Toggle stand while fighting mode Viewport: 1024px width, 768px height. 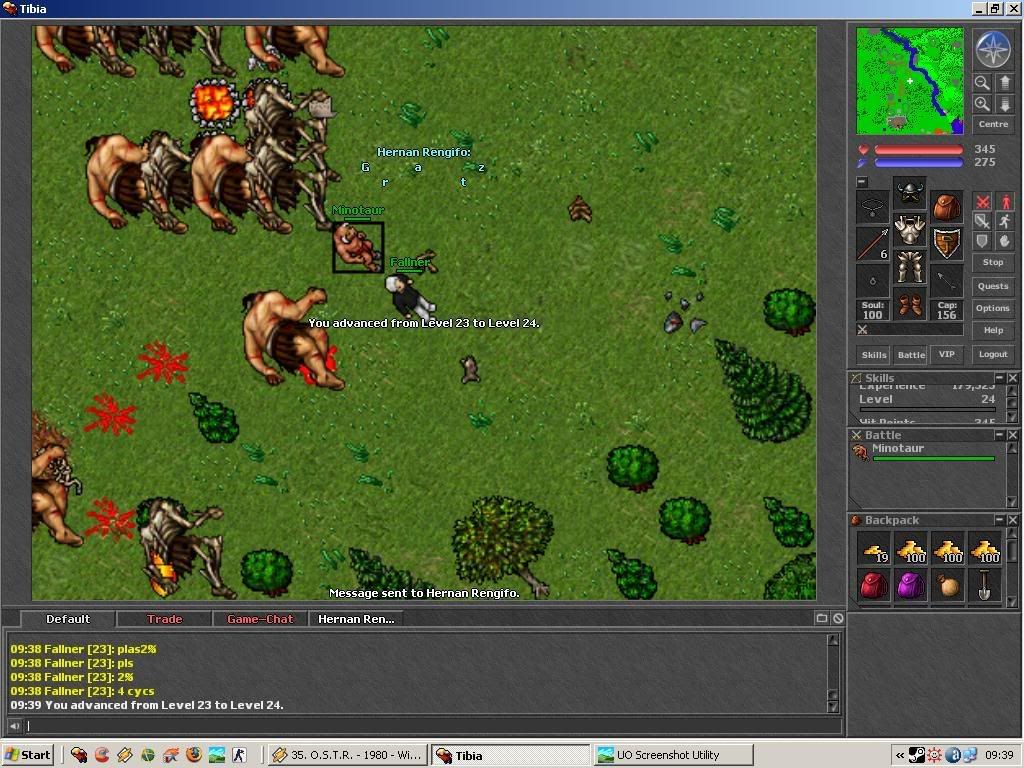(x=1005, y=202)
